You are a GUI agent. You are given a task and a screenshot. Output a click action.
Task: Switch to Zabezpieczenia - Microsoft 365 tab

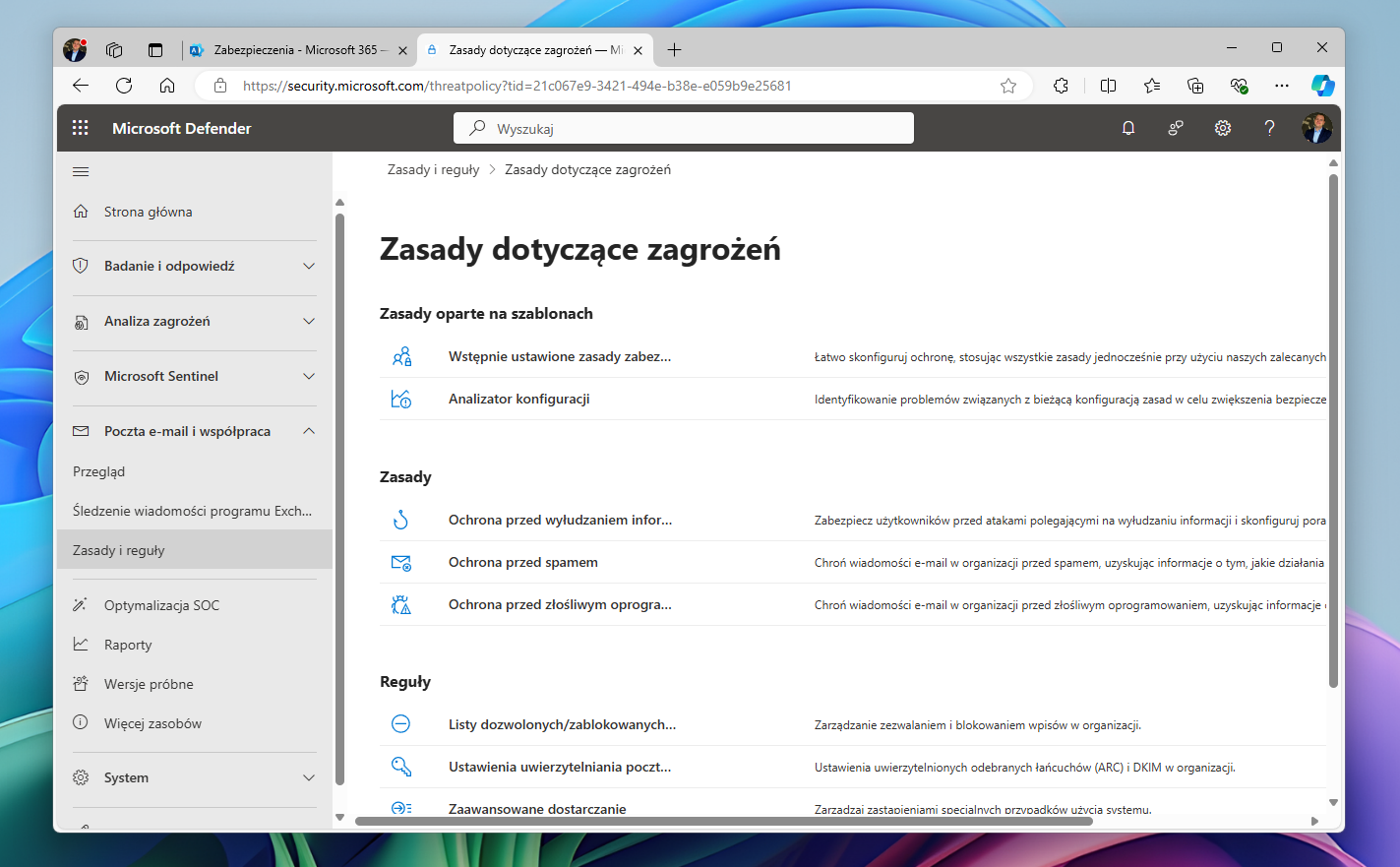(x=298, y=50)
